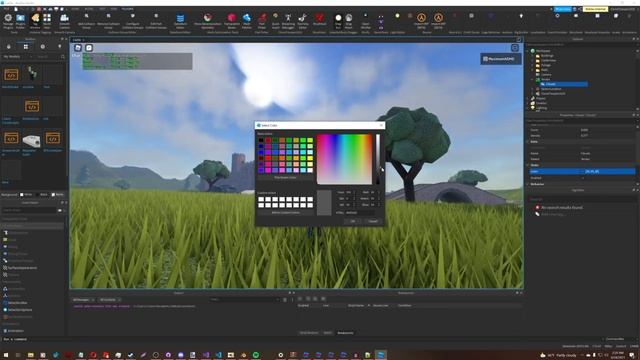The width and height of the screenshot is (640, 360).
Task: Open the All Contexts output filter dropdown
Action: pyautogui.click(x=110, y=300)
